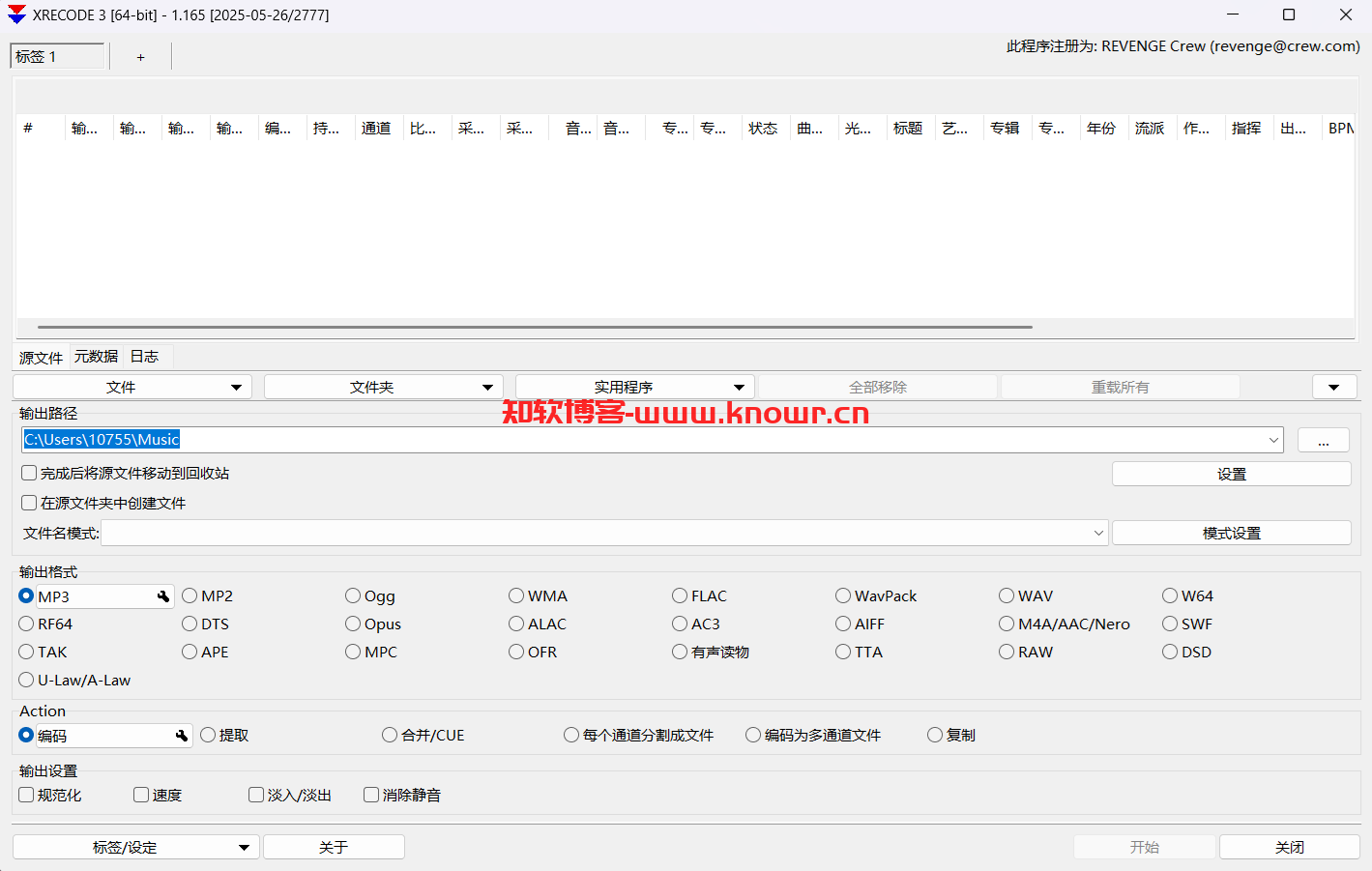Image resolution: width=1372 pixels, height=871 pixels.
Task: Select the Ogg output format
Action: click(x=370, y=596)
